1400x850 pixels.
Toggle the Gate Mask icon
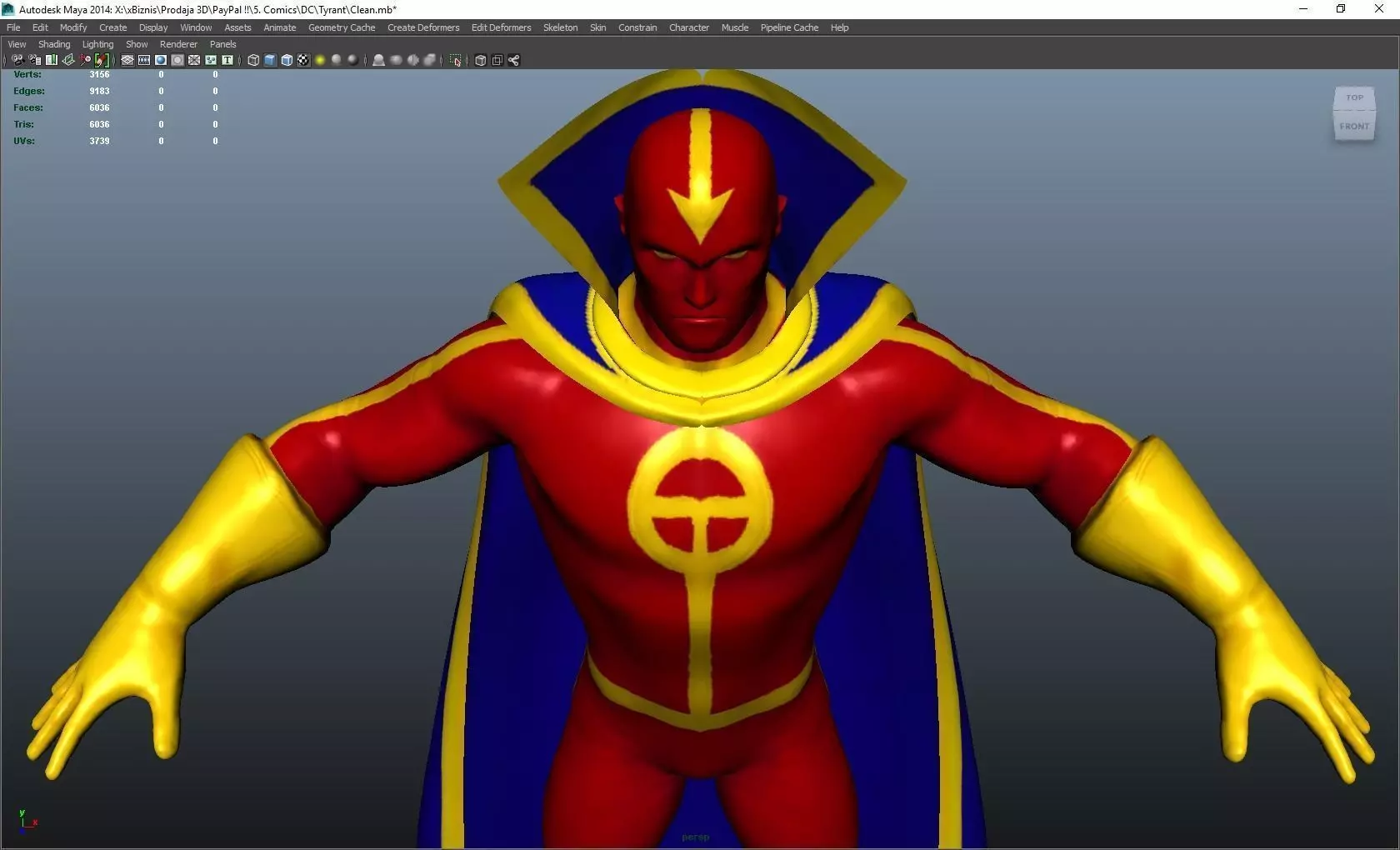tap(177, 60)
